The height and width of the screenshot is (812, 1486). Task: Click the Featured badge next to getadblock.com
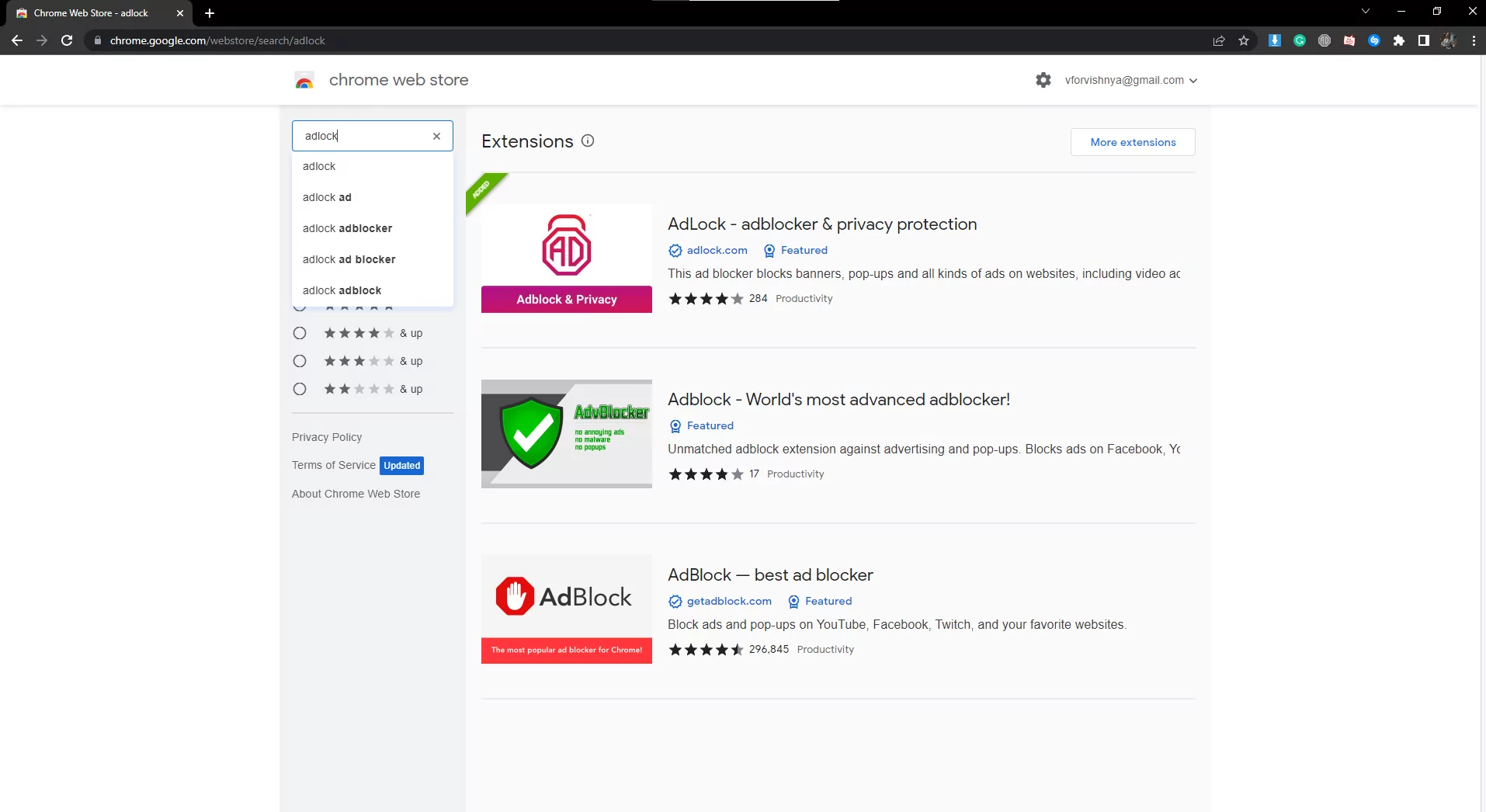tap(820, 601)
